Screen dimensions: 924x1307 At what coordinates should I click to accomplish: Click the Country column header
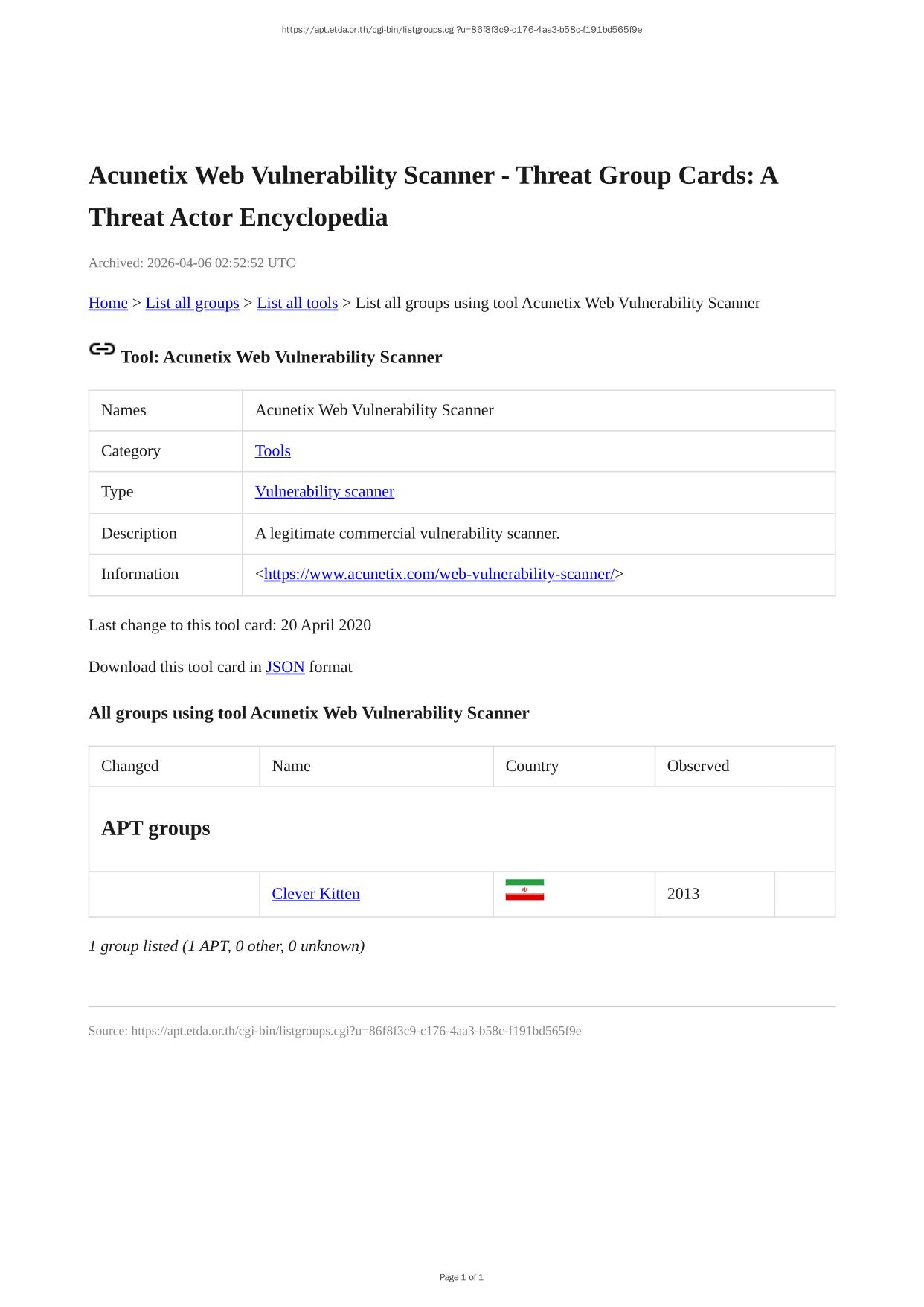click(x=532, y=766)
